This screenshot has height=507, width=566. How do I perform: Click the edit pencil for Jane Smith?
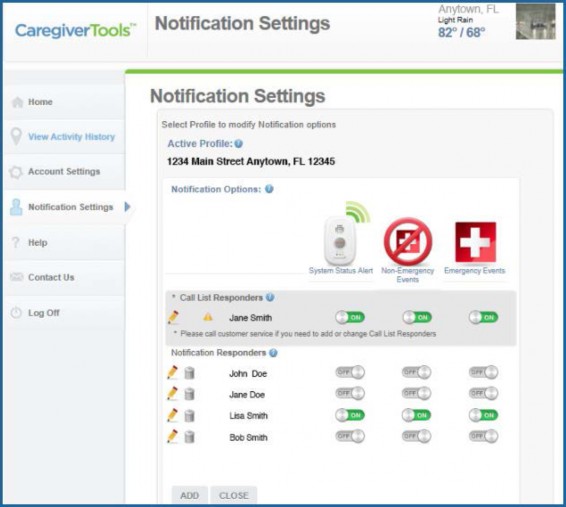[x=173, y=317]
